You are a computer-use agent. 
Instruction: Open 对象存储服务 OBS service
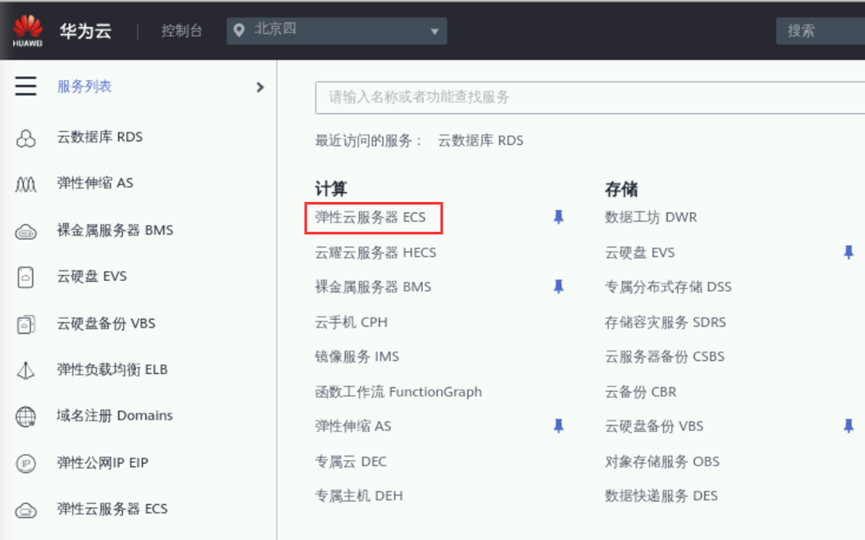[663, 461]
